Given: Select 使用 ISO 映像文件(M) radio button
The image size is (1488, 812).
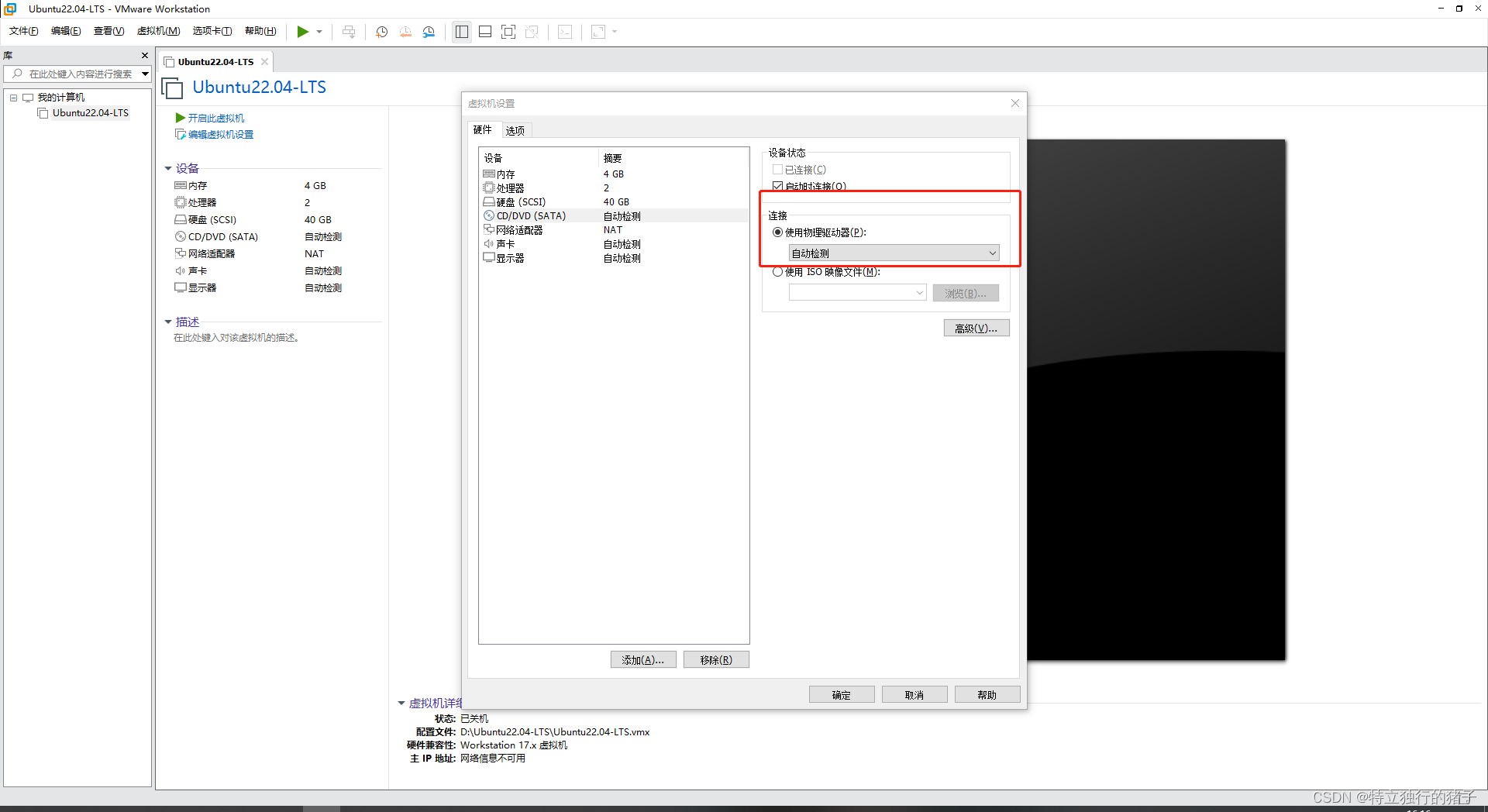Looking at the screenshot, I should click(x=777, y=272).
